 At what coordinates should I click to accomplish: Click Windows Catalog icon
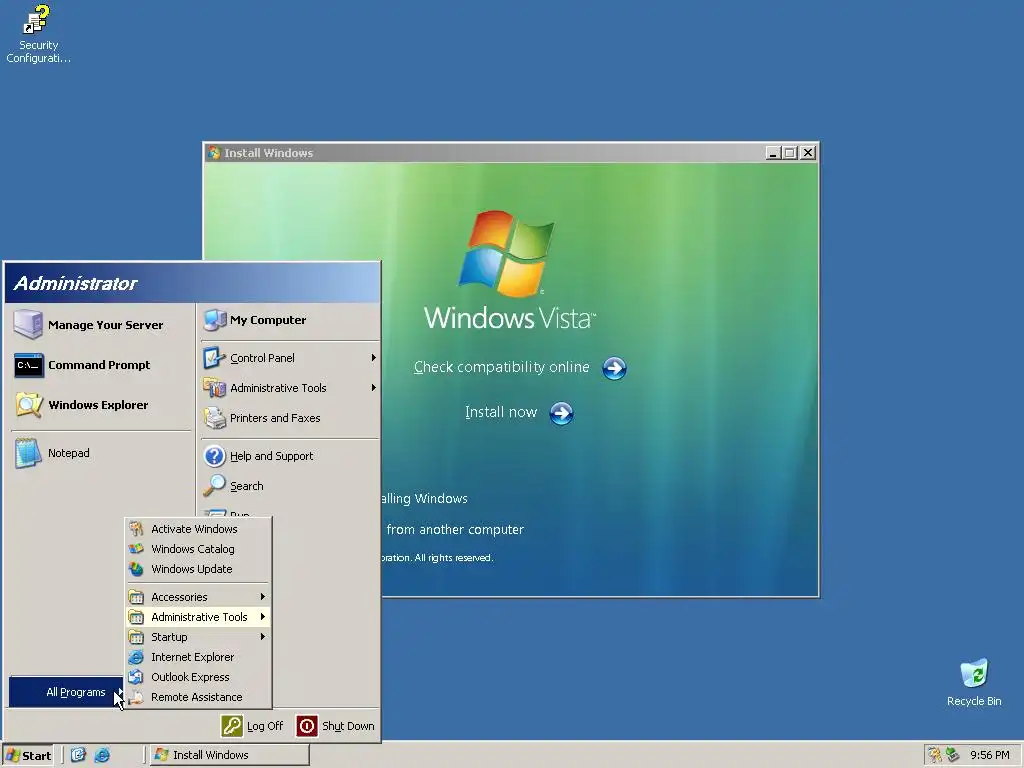pyautogui.click(x=136, y=549)
